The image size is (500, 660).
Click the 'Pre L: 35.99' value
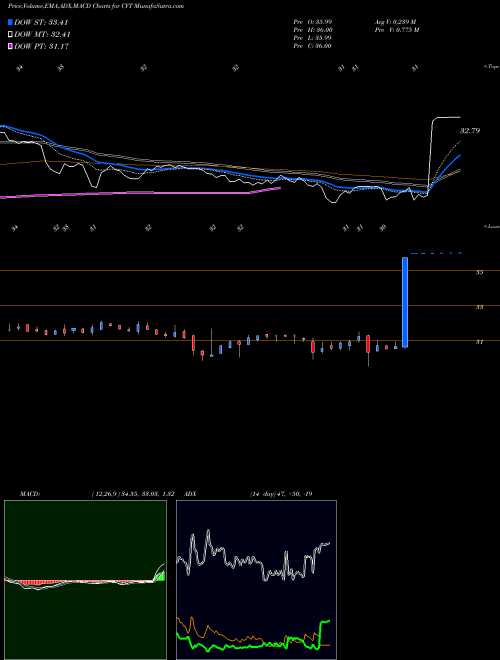(x=312, y=38)
